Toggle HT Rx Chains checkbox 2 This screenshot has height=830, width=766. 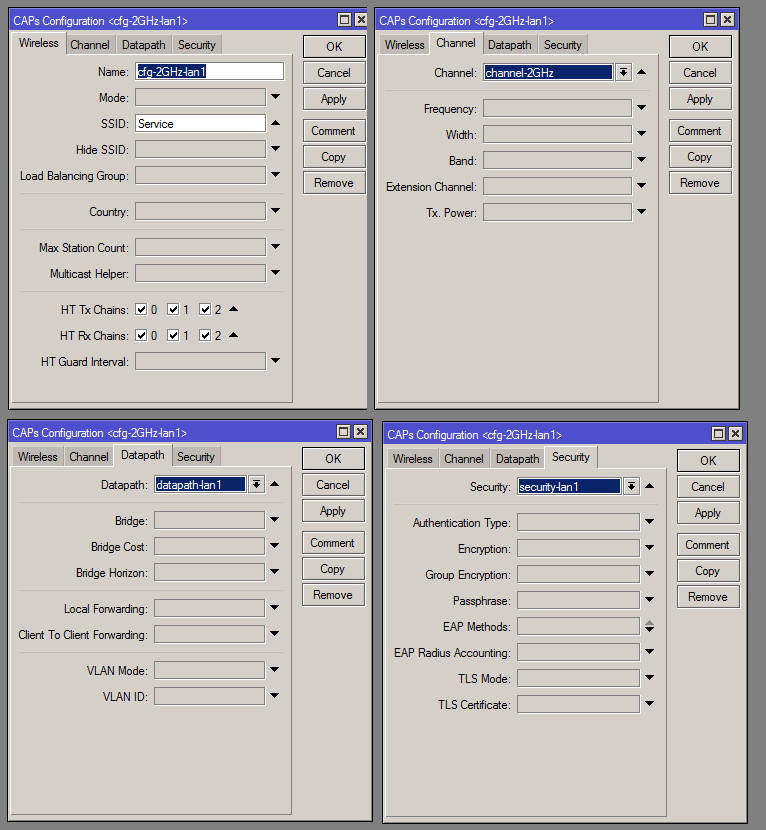[x=205, y=335]
